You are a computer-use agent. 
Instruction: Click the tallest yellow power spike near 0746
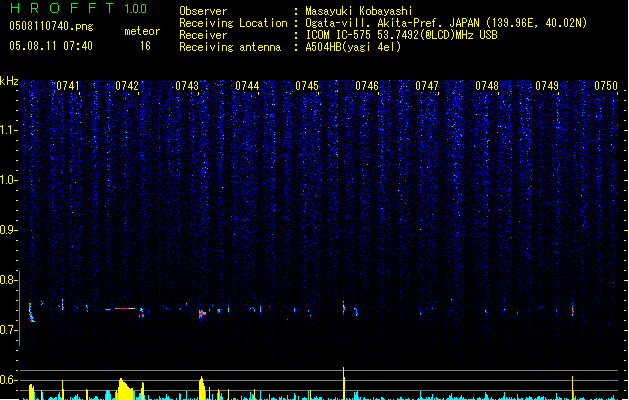(343, 383)
